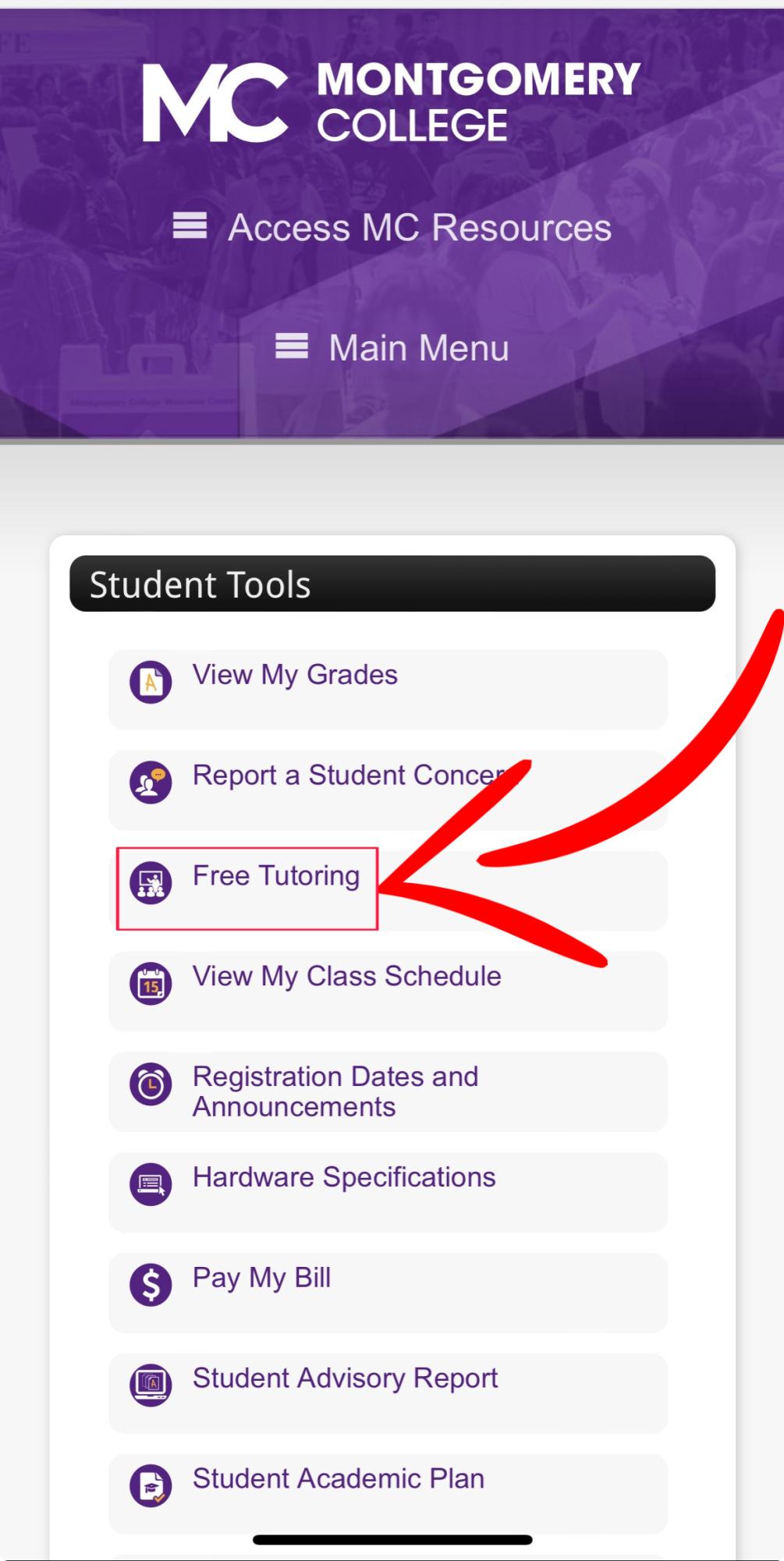The width and height of the screenshot is (784, 1561).
Task: Tap the Student Advisory Report icon
Action: click(151, 1385)
